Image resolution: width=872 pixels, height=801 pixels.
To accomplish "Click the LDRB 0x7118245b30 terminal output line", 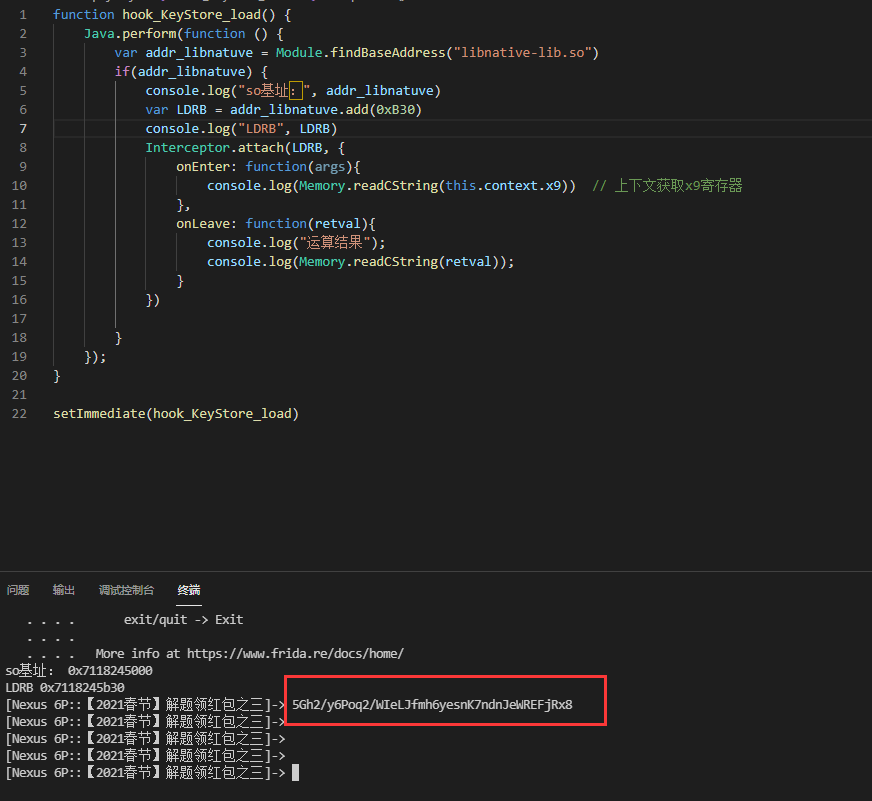I will click(65, 688).
